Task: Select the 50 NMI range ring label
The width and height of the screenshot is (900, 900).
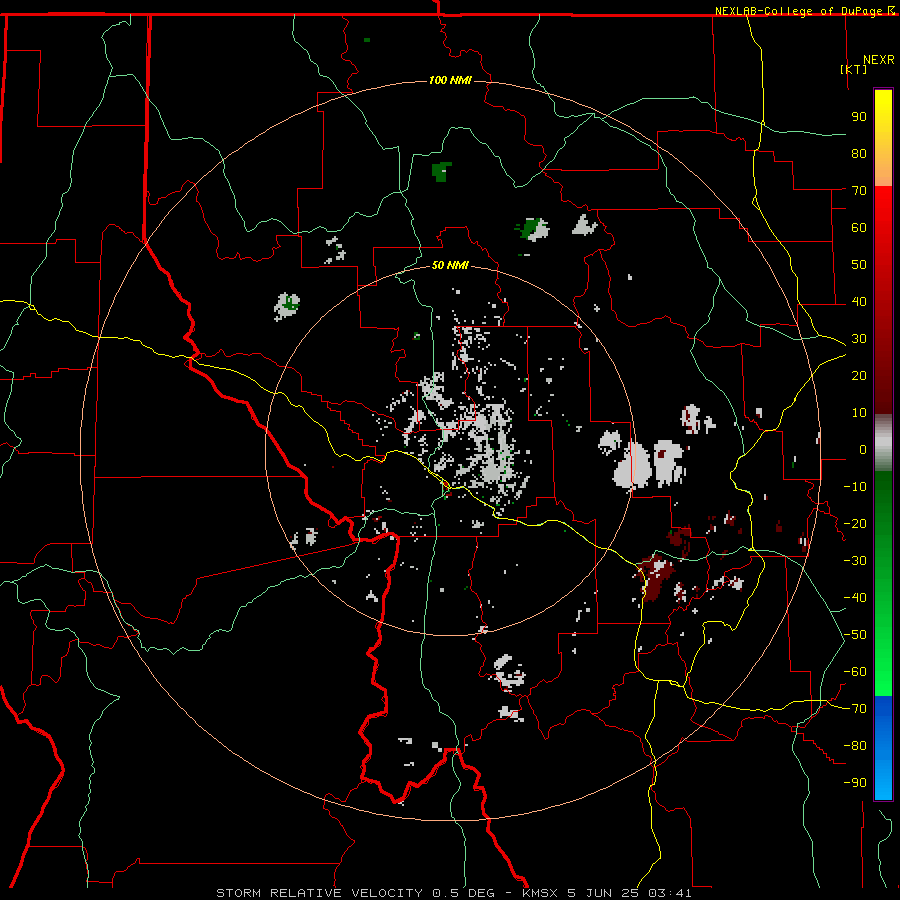Action: (x=450, y=265)
